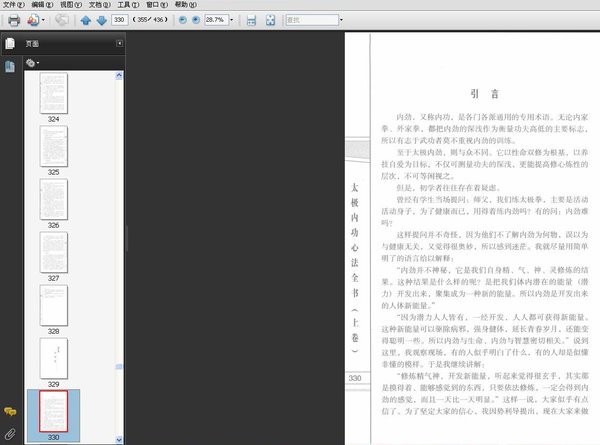Select page thumbnail 327
600x445 pixels.
point(54,252)
